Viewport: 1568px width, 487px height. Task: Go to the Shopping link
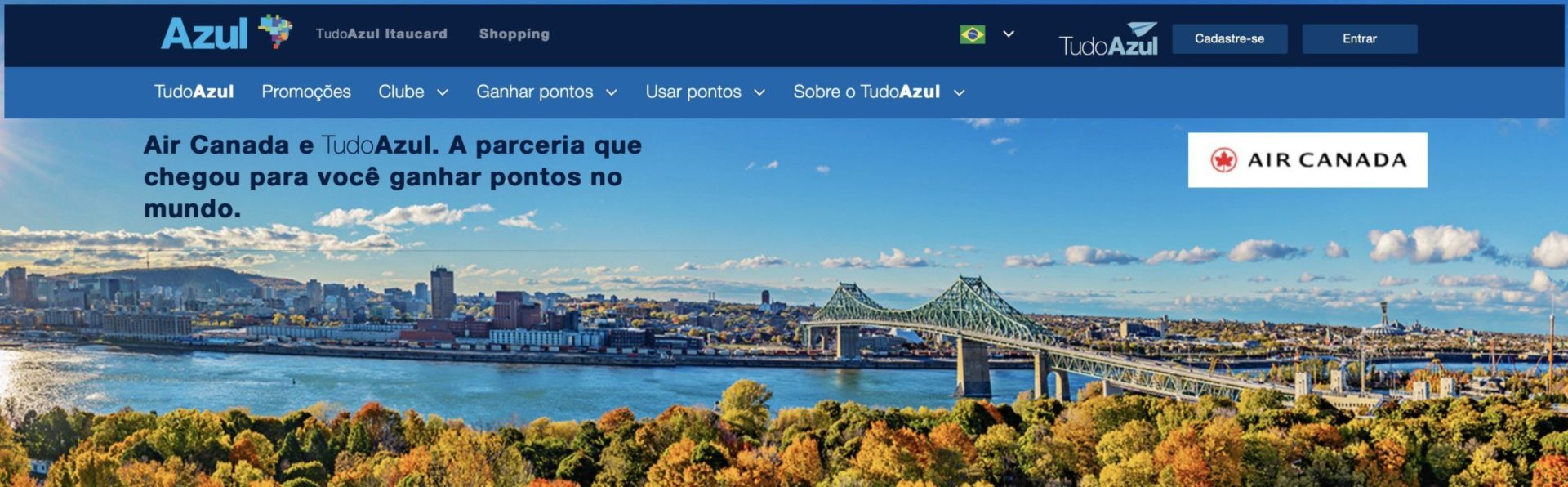coord(514,34)
